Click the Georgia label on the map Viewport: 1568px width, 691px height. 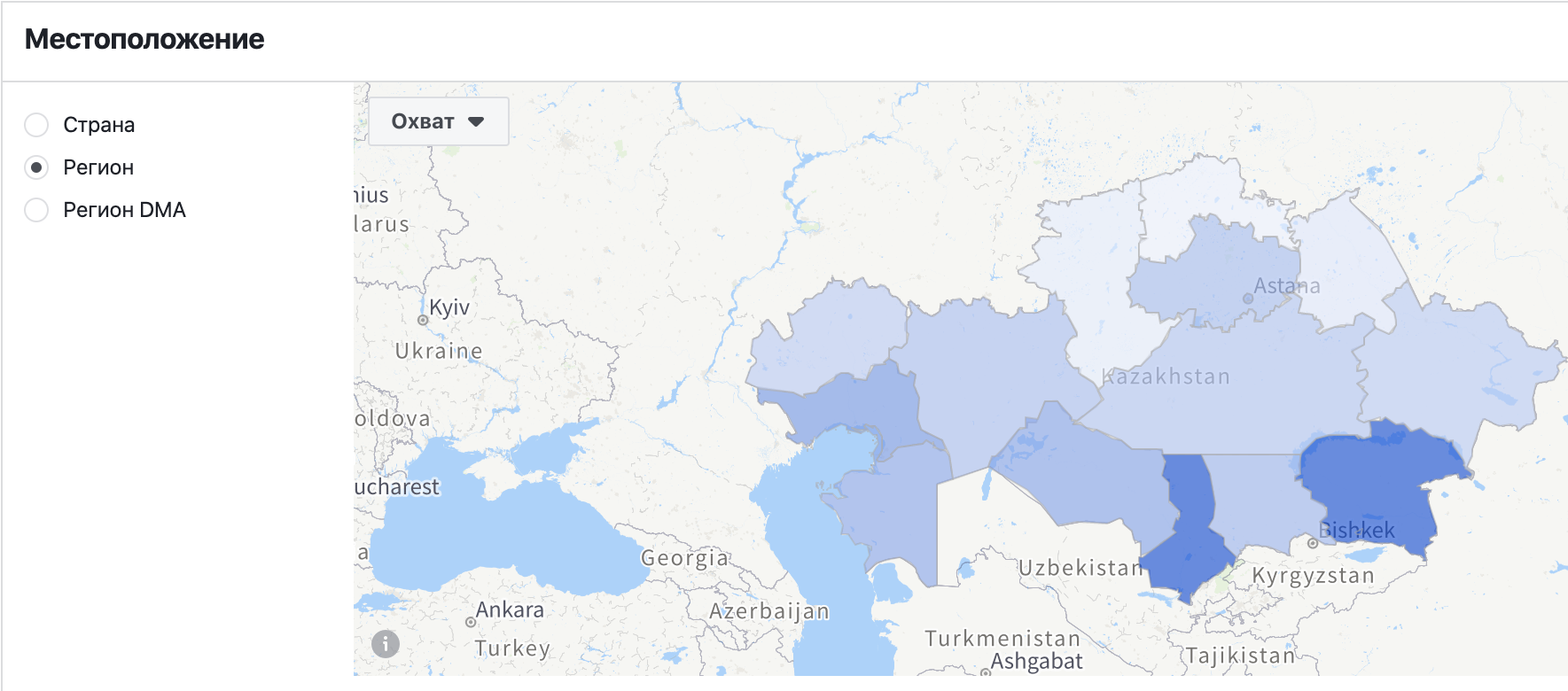[x=684, y=558]
